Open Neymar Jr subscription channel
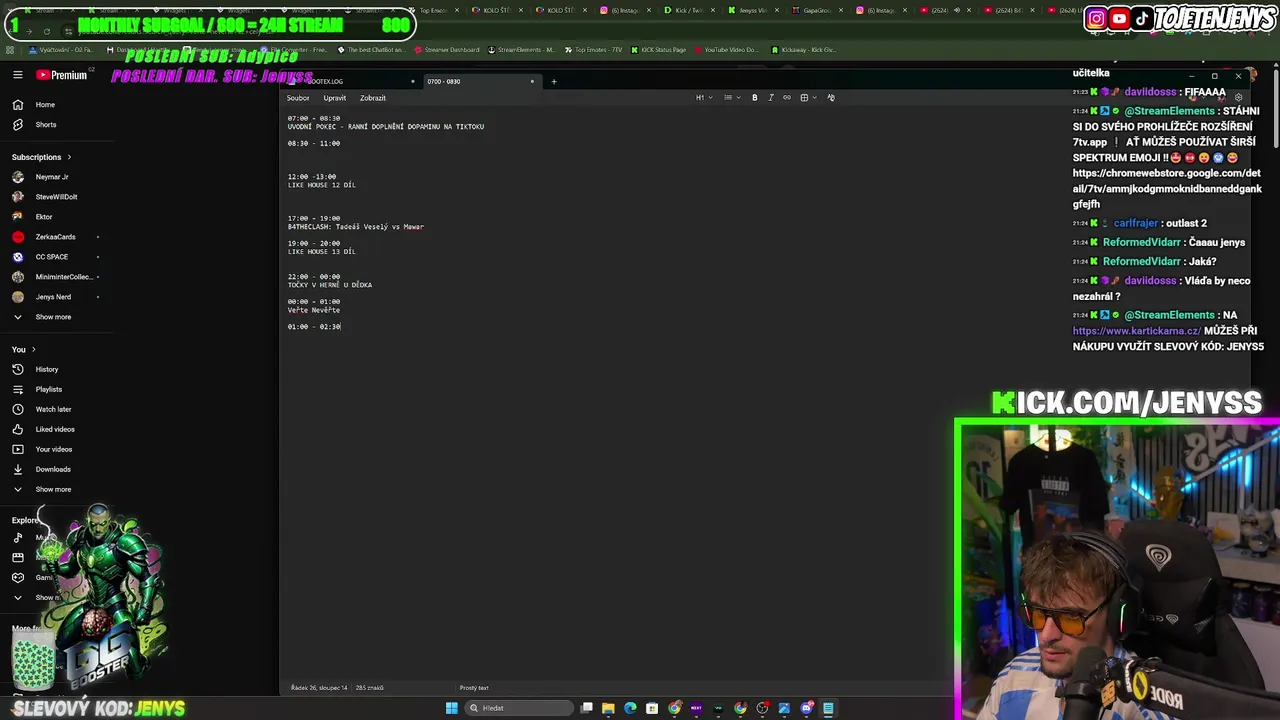 [52, 177]
